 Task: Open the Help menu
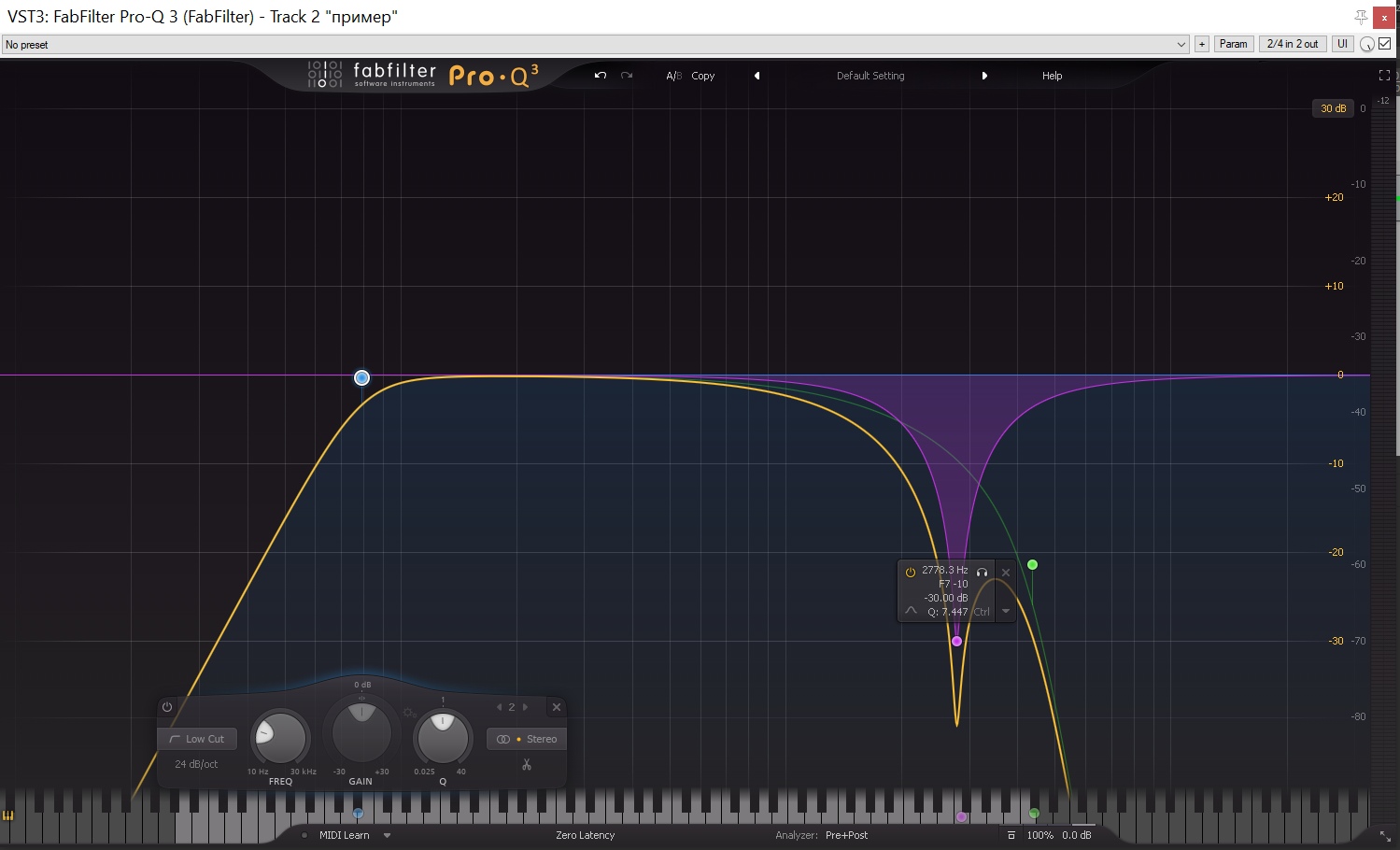pyautogui.click(x=1052, y=76)
